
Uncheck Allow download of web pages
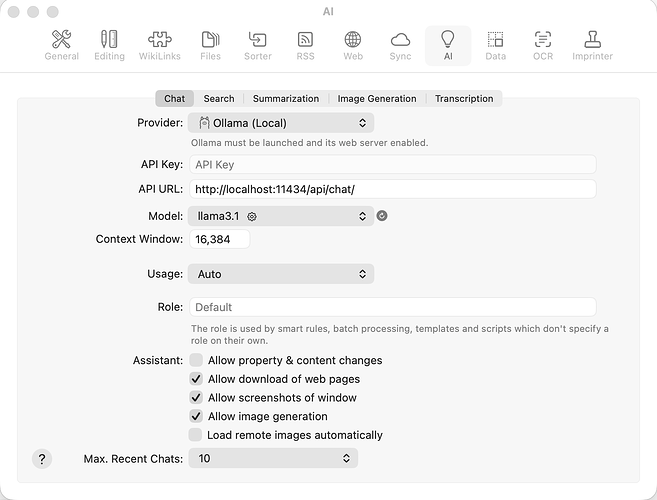[196, 379]
